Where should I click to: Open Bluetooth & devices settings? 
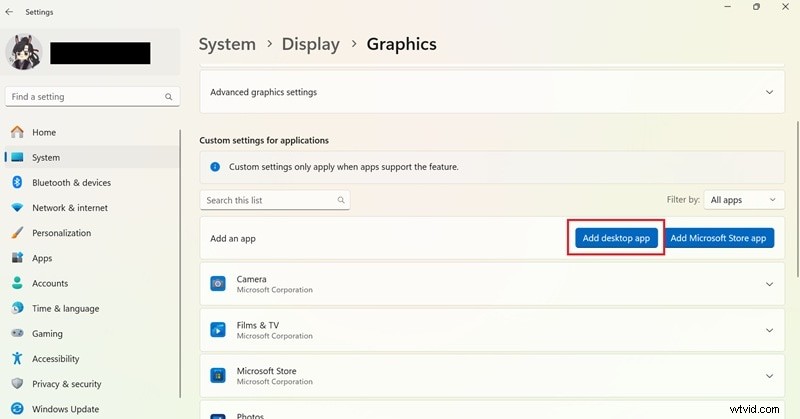pos(71,183)
